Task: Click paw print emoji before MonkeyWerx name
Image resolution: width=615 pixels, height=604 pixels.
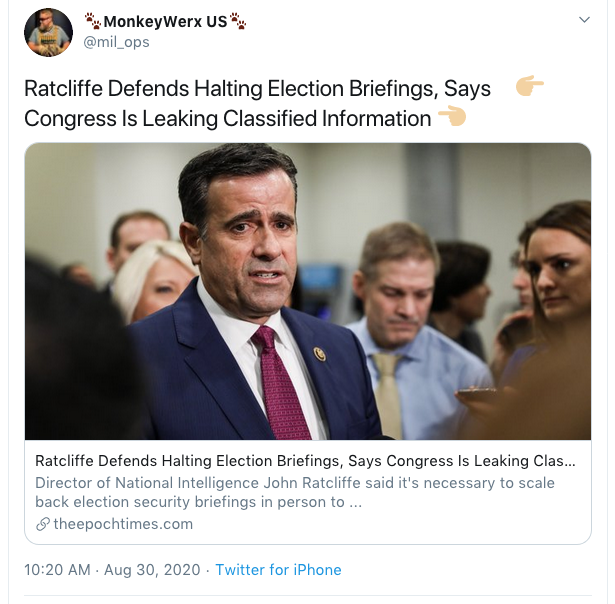Action: [x=92, y=21]
